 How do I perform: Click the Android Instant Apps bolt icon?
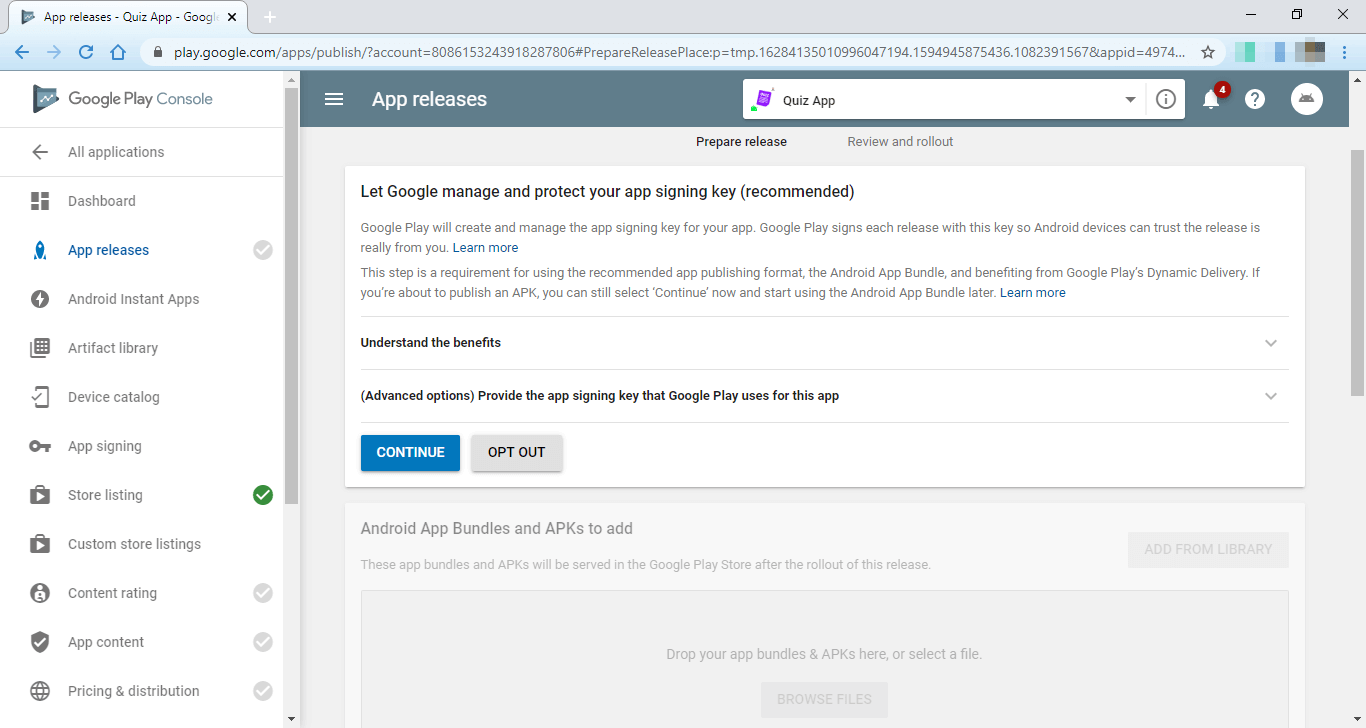[40, 299]
